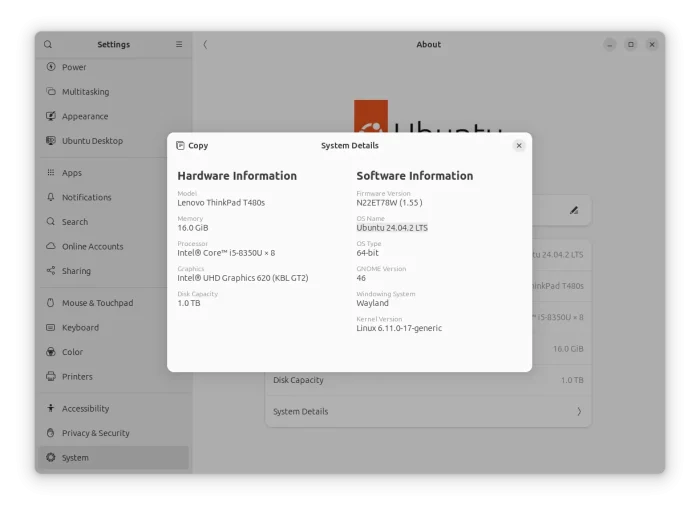700x512 pixels.
Task: Select firmware version N22ET78W (1.55)
Action: click(x=389, y=203)
